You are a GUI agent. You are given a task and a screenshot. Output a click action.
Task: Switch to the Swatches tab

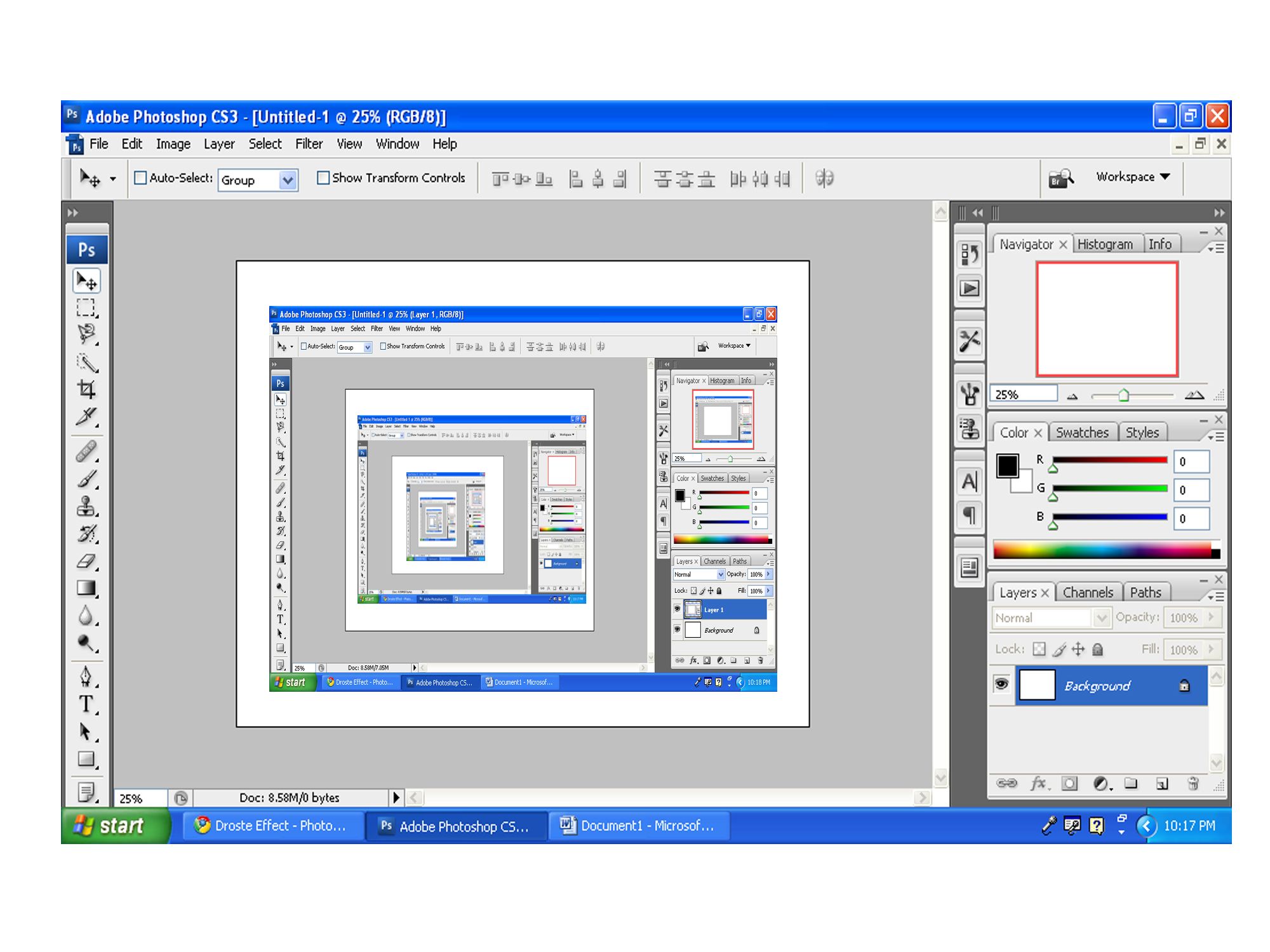click(1082, 432)
